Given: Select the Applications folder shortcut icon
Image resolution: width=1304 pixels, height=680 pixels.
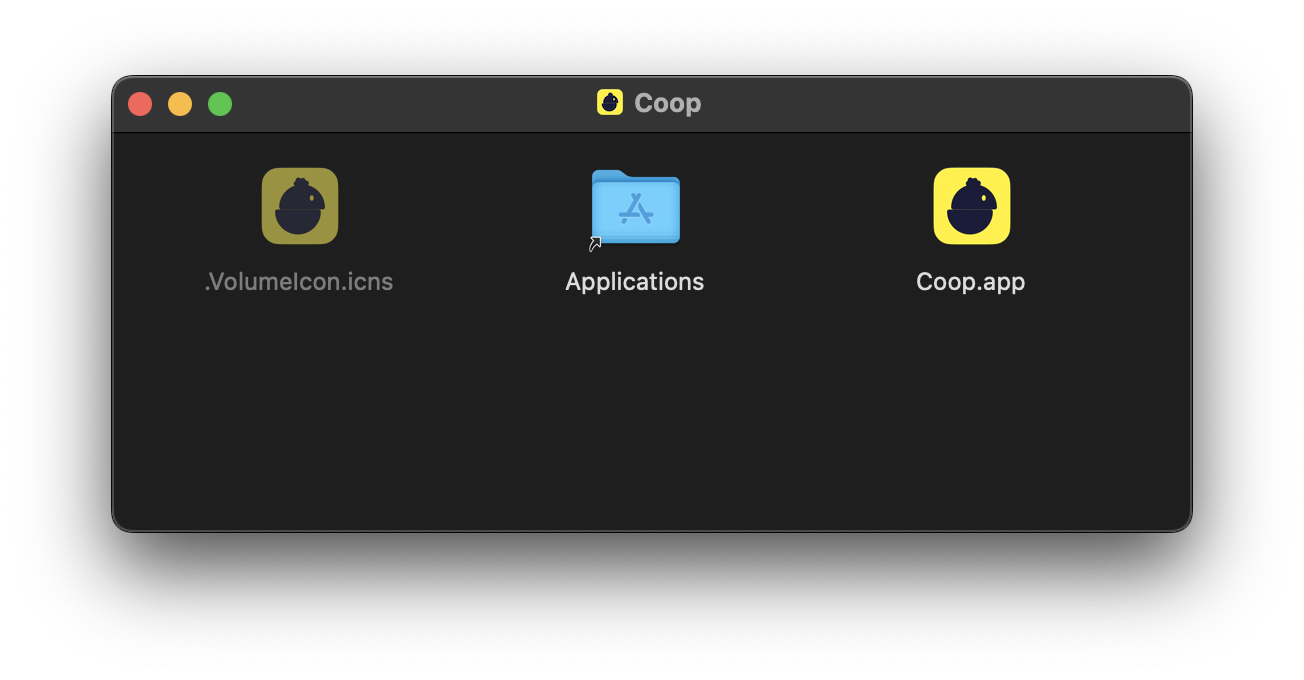Looking at the screenshot, I should coord(635,206).
